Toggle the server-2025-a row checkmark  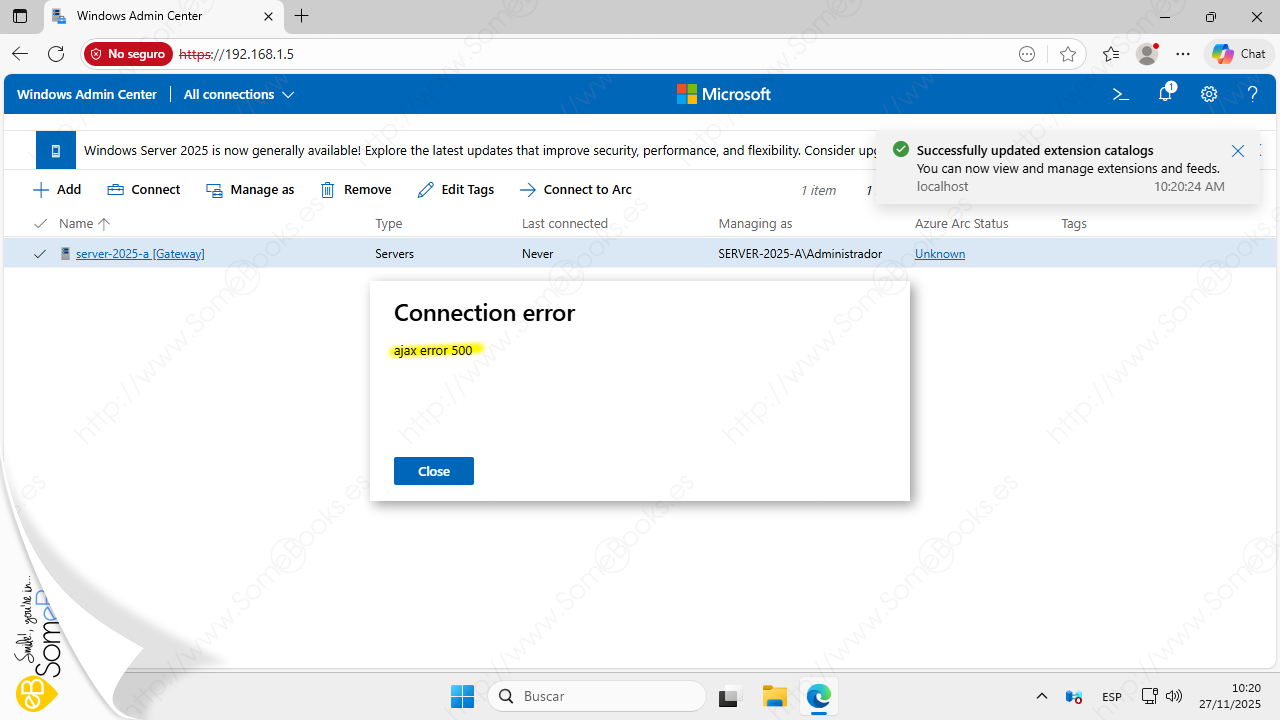pos(40,254)
